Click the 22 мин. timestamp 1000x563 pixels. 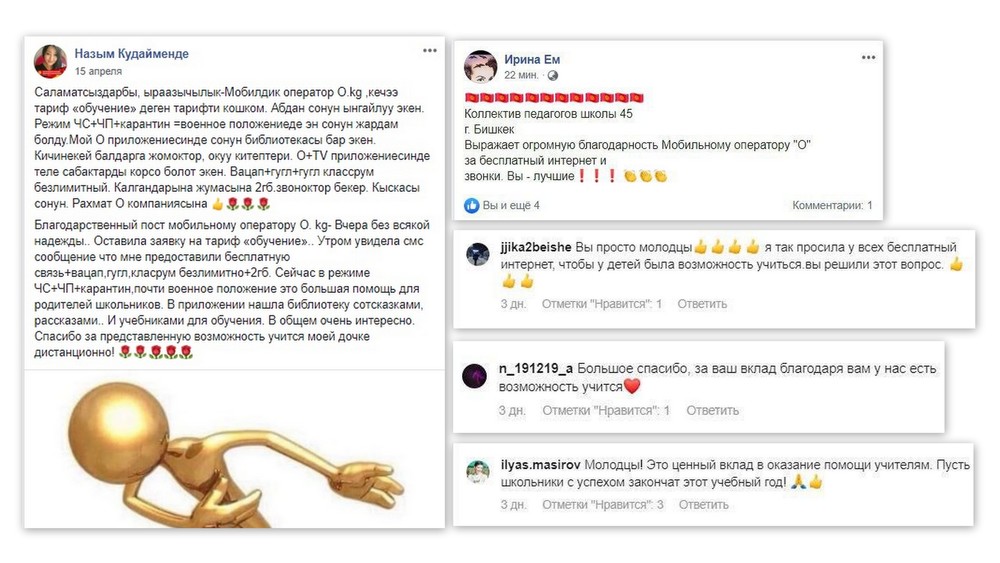tap(521, 75)
